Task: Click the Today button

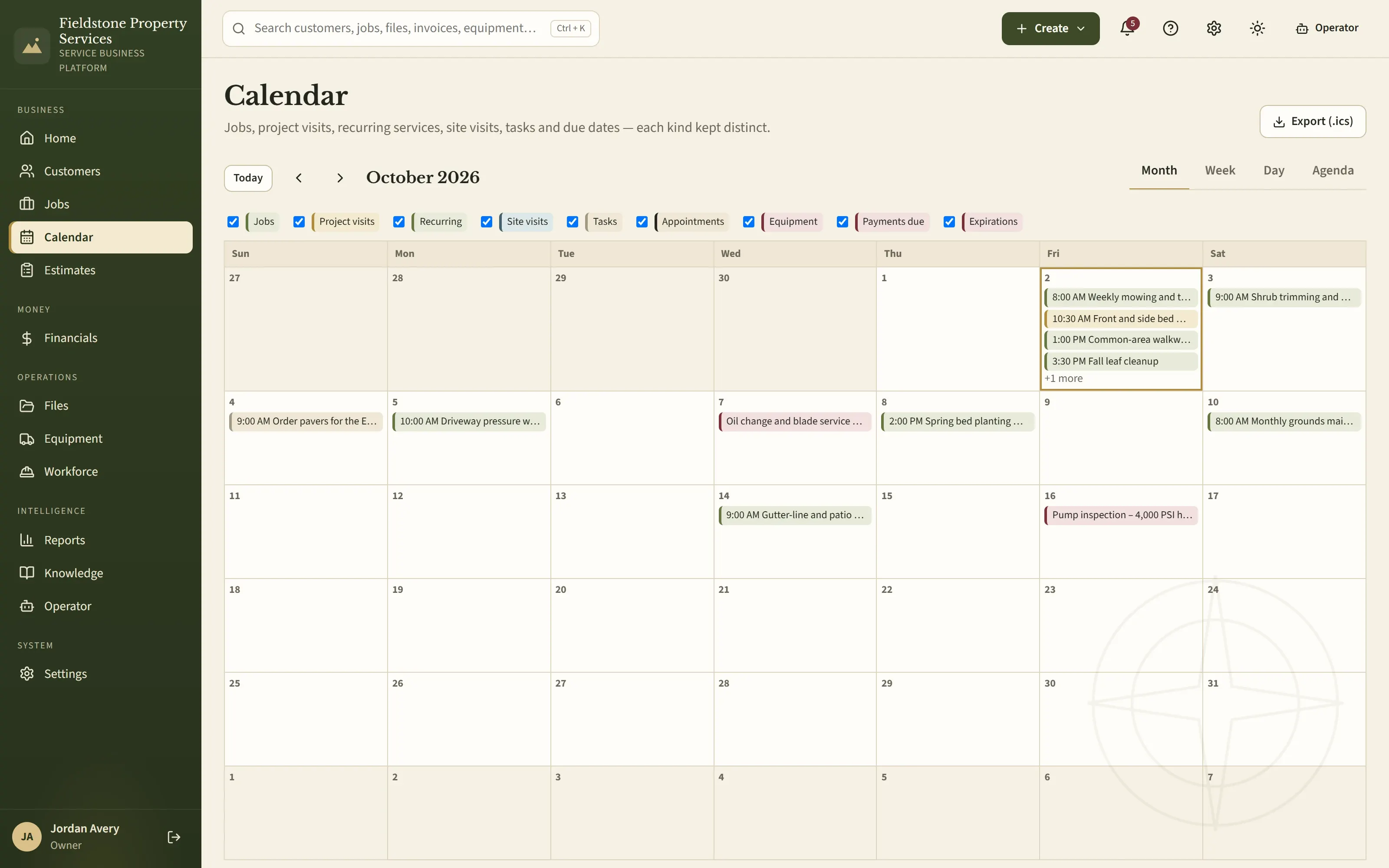Action: tap(248, 178)
